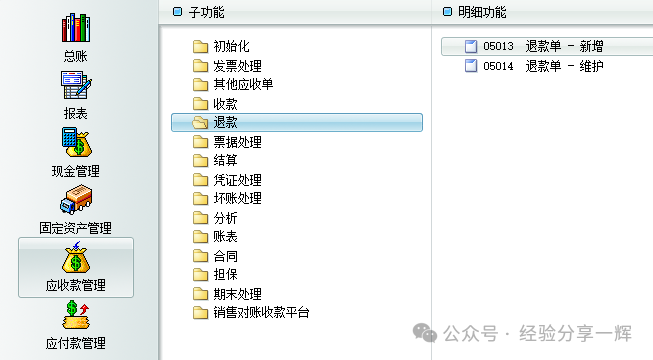Click the document icon beside 05013 退款单 - 新增
The image size is (653, 360).
pyautogui.click(x=471, y=46)
